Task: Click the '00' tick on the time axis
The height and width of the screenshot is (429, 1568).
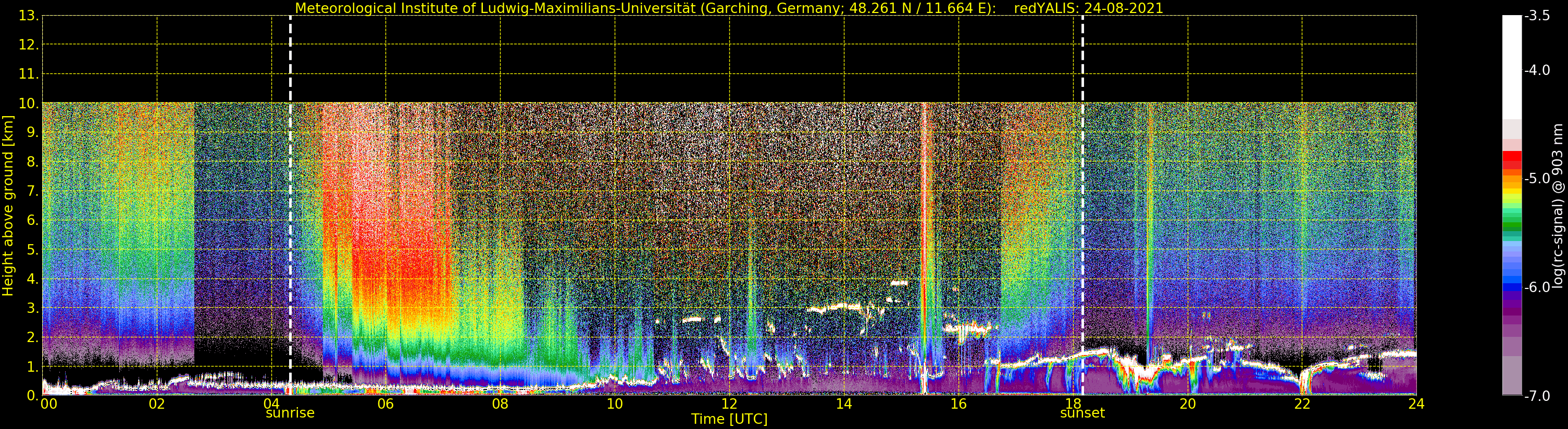Action: coord(48,404)
